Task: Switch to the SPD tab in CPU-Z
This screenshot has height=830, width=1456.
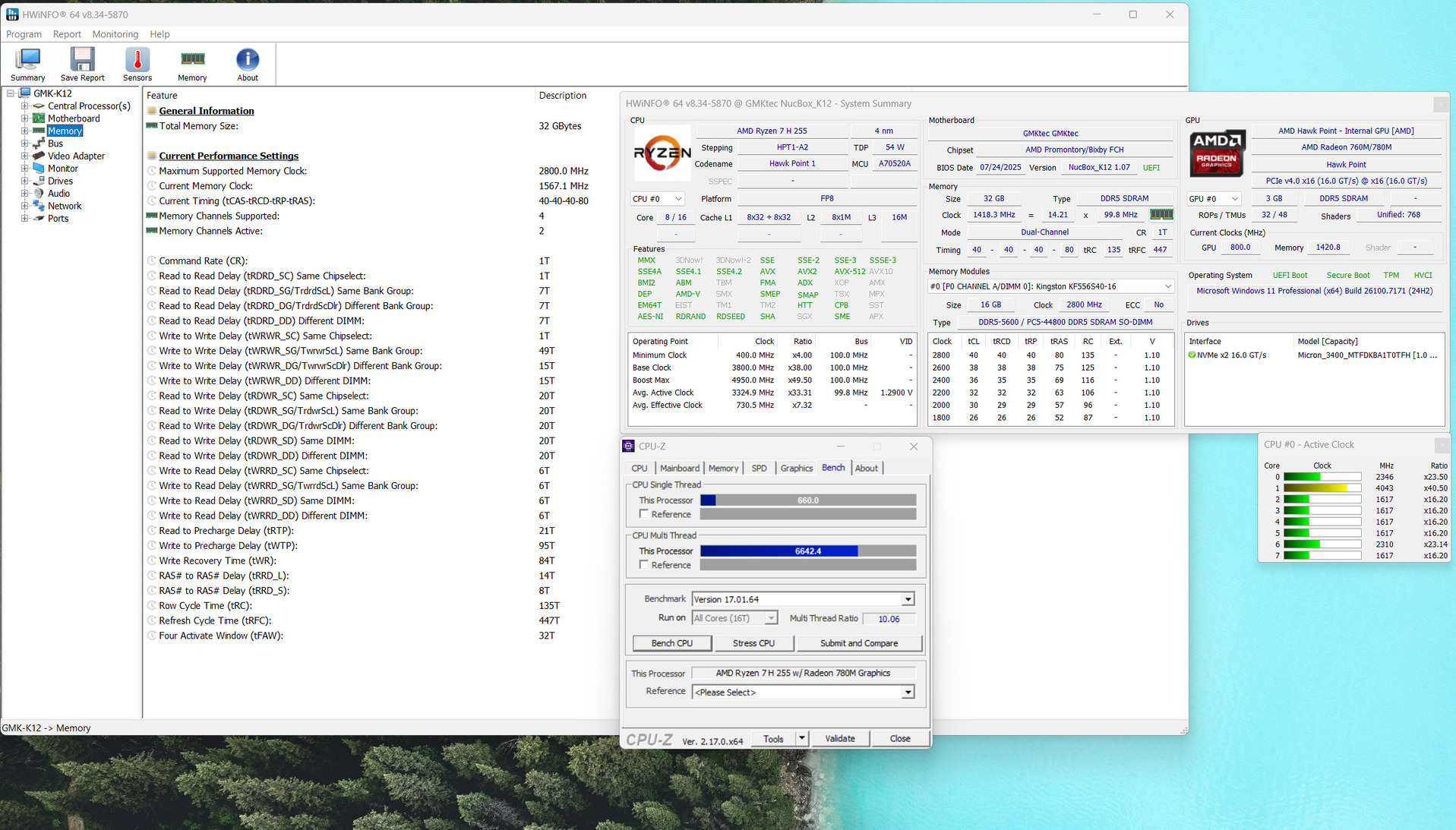Action: click(x=759, y=469)
